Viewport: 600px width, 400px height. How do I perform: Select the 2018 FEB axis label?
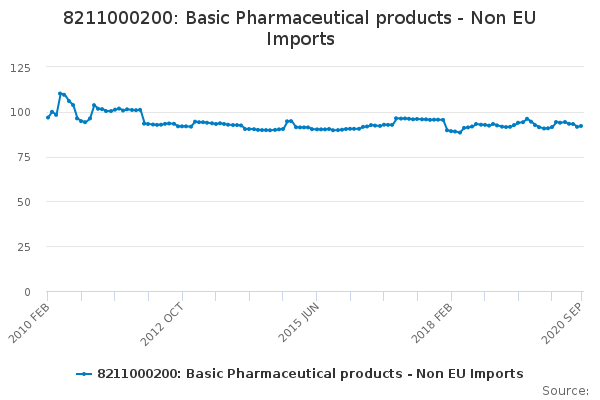[434, 323]
